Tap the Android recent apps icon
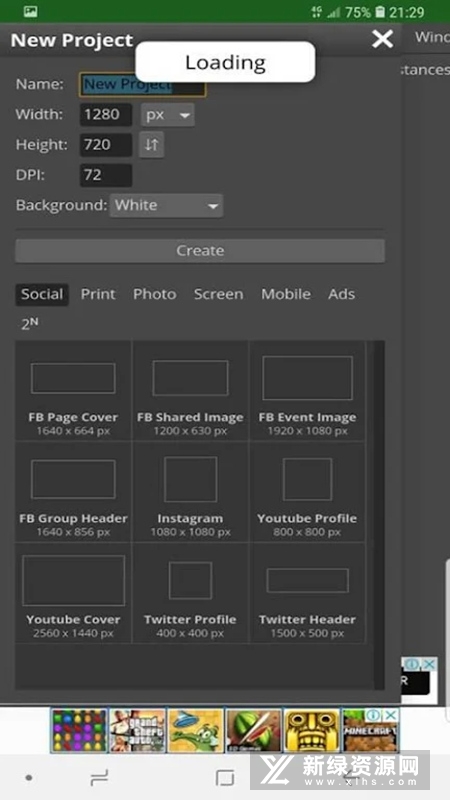450x800 pixels. tap(99, 778)
